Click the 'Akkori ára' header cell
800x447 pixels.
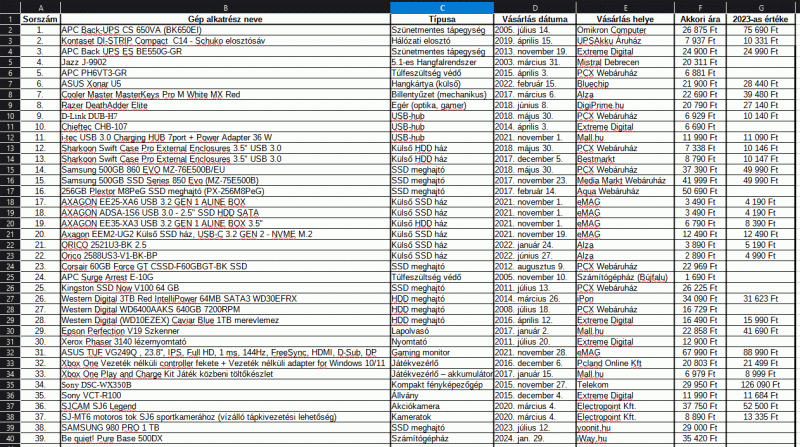pyautogui.click(x=700, y=19)
